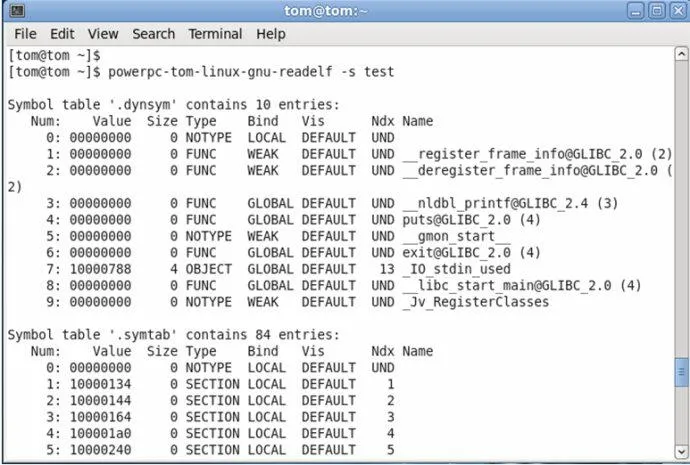Click 'puts@GLIBC_2.0' symbol name
The width and height of the screenshot is (690, 465).
tap(456, 220)
